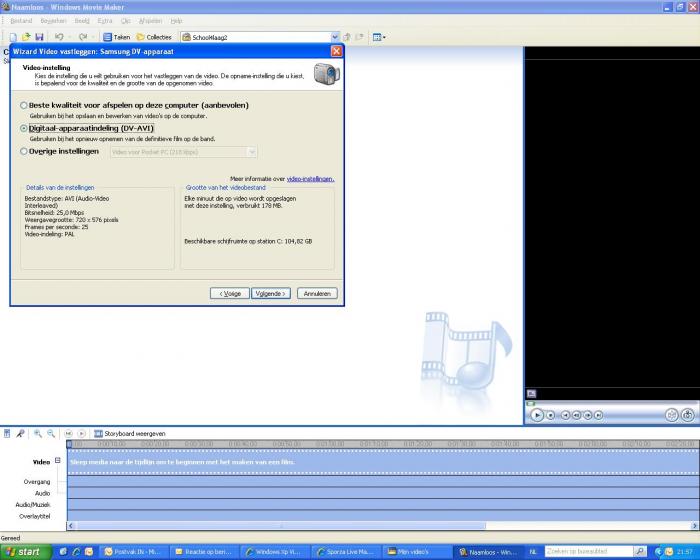The image size is (700, 560).
Task: Click the Undo icon in the toolbar
Action: pyautogui.click(x=58, y=37)
